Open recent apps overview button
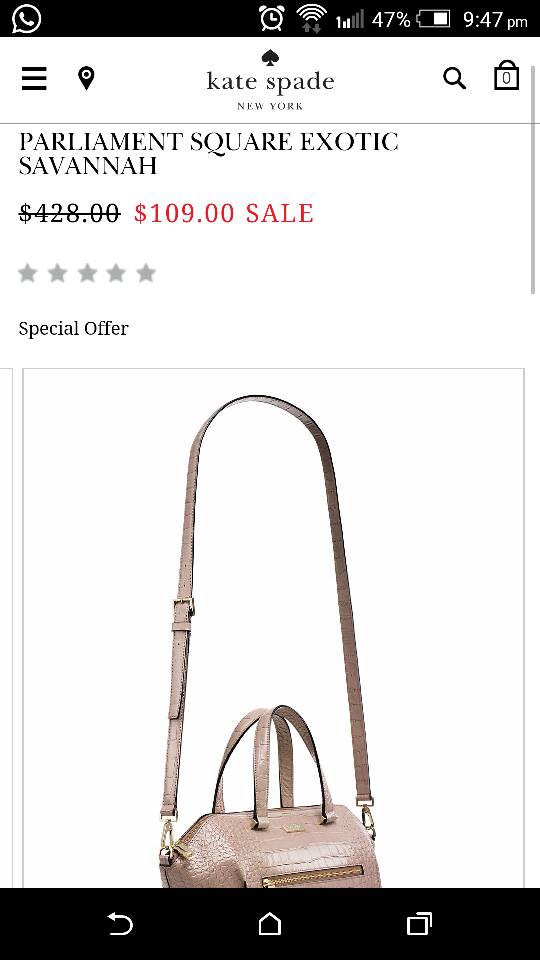This screenshot has height=960, width=540. 419,923
